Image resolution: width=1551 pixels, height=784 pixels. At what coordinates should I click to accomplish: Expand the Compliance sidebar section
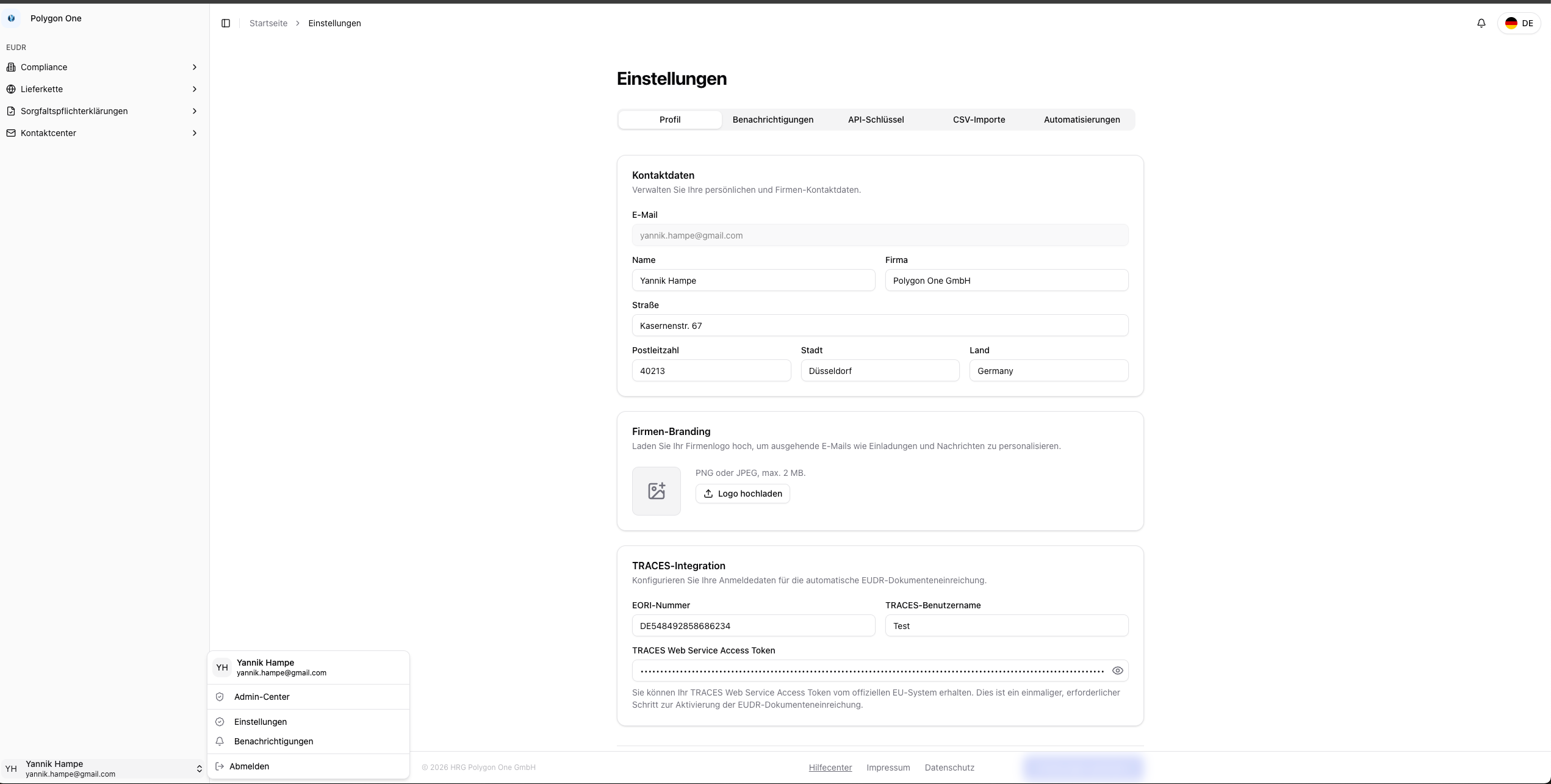(195, 67)
